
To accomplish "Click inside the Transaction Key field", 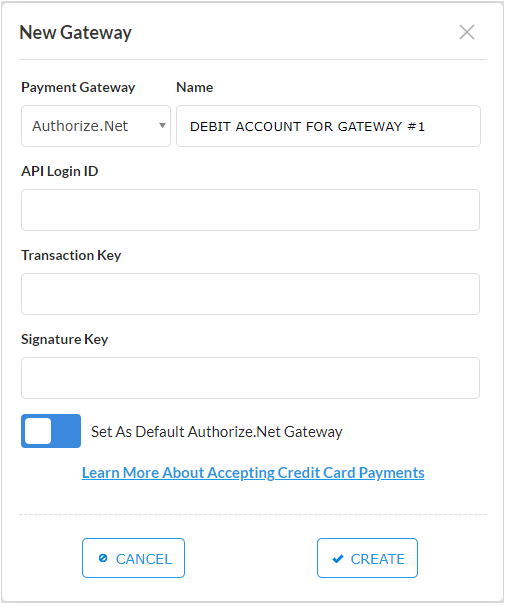I will (x=251, y=294).
